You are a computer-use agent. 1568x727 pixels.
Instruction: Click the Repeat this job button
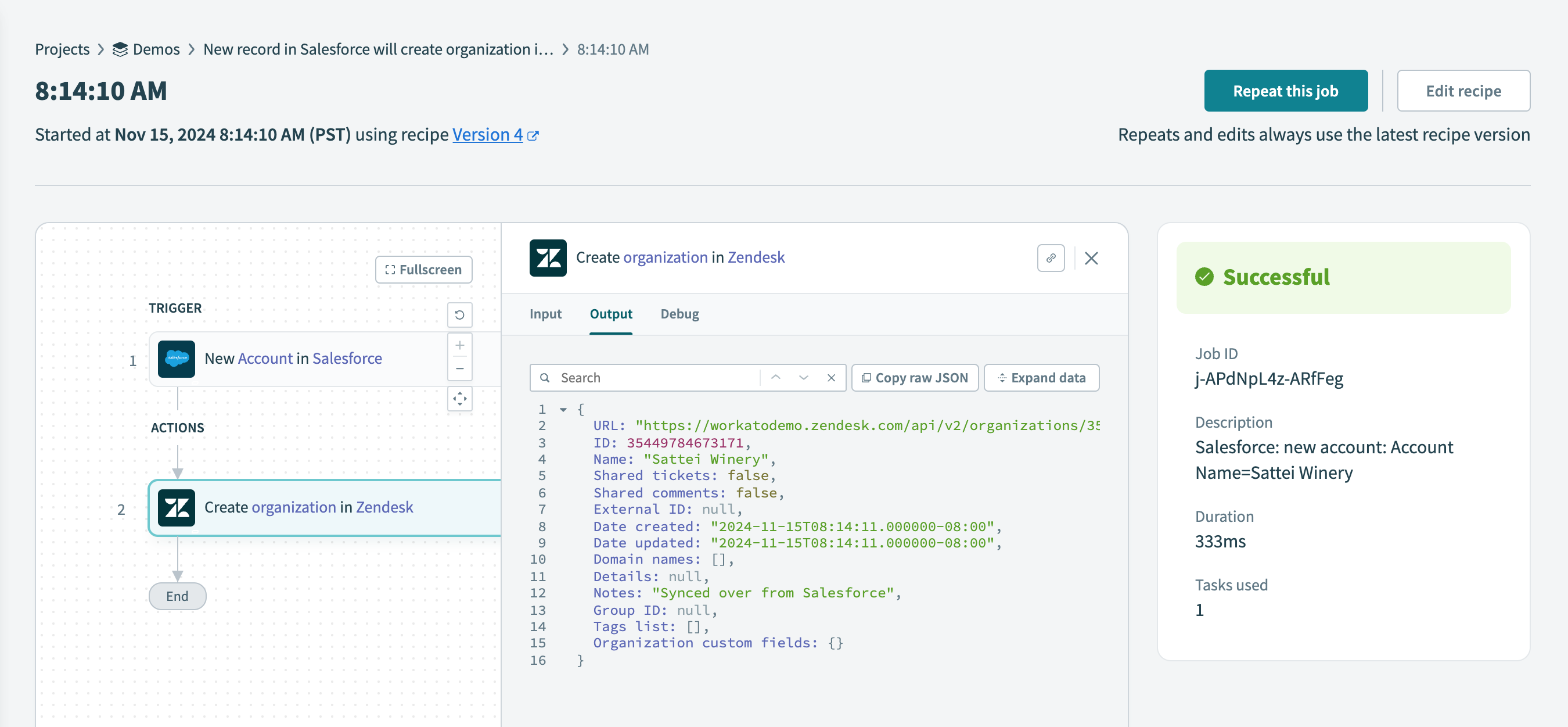point(1285,90)
